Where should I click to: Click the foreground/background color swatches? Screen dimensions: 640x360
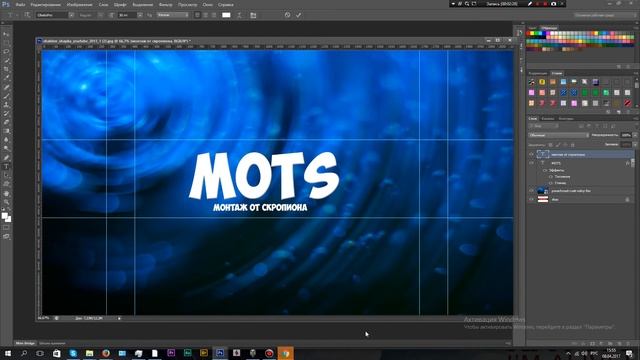pyautogui.click(x=6, y=217)
